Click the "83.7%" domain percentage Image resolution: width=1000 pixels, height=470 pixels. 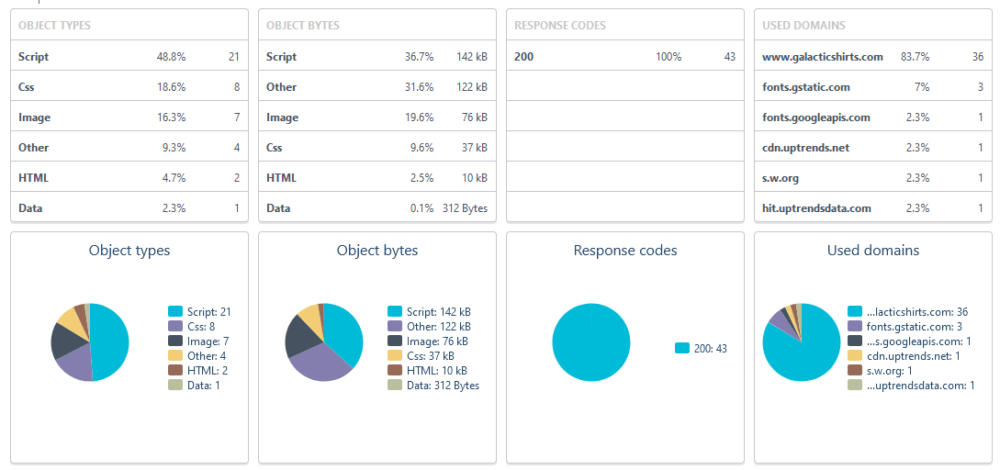pos(915,57)
